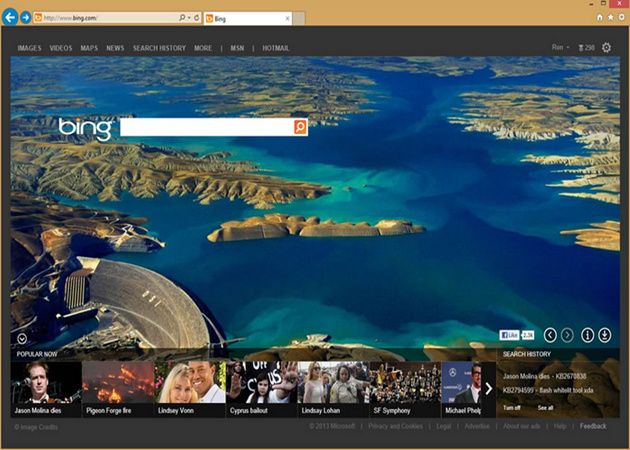Open the Images menu item
The height and width of the screenshot is (450, 630).
tap(29, 47)
